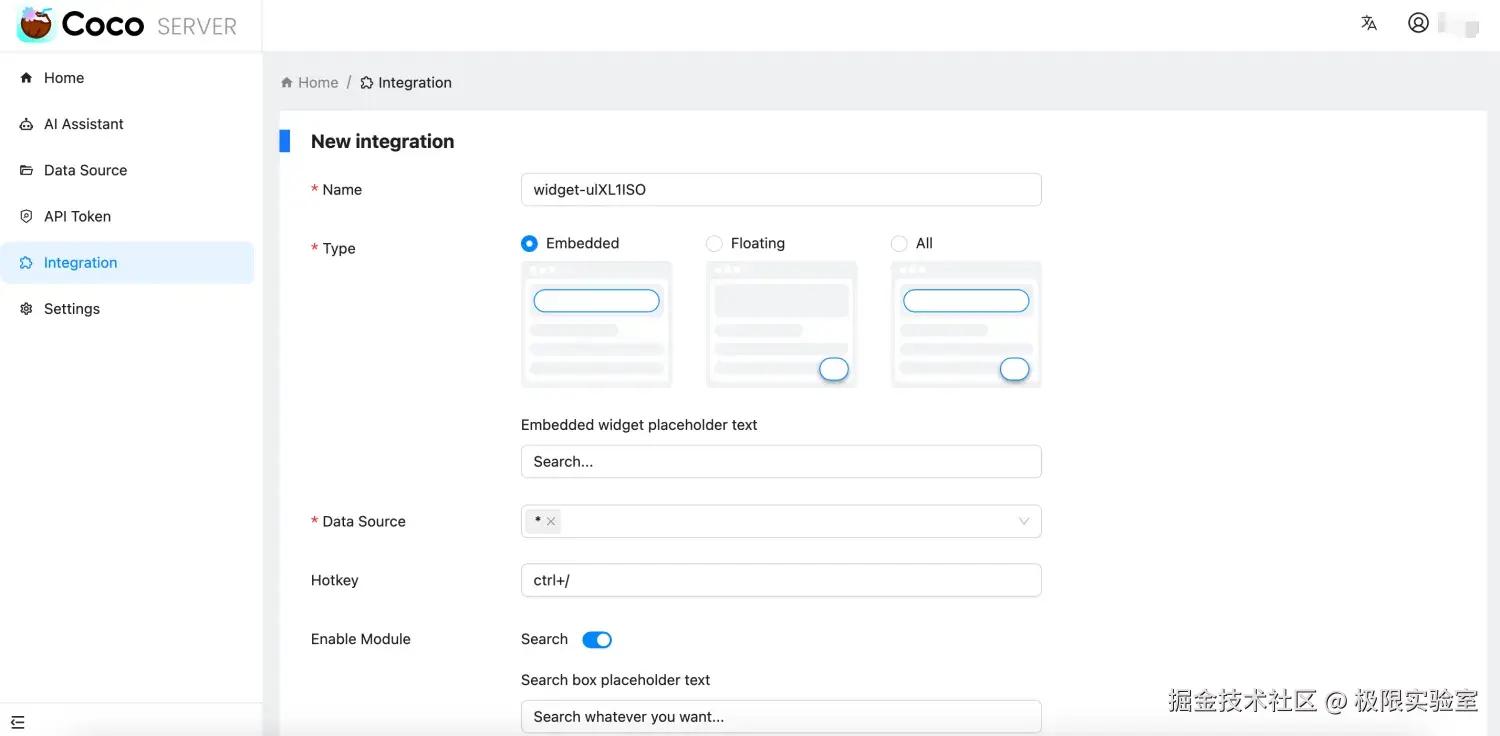Click the Name input field
1500x736 pixels.
coord(780,190)
